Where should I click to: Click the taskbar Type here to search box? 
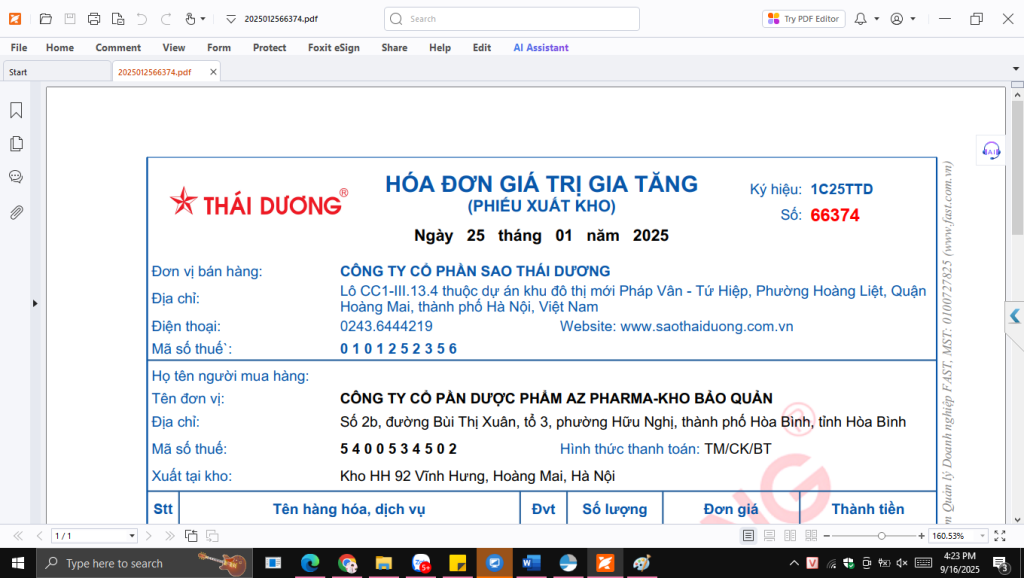point(144,563)
